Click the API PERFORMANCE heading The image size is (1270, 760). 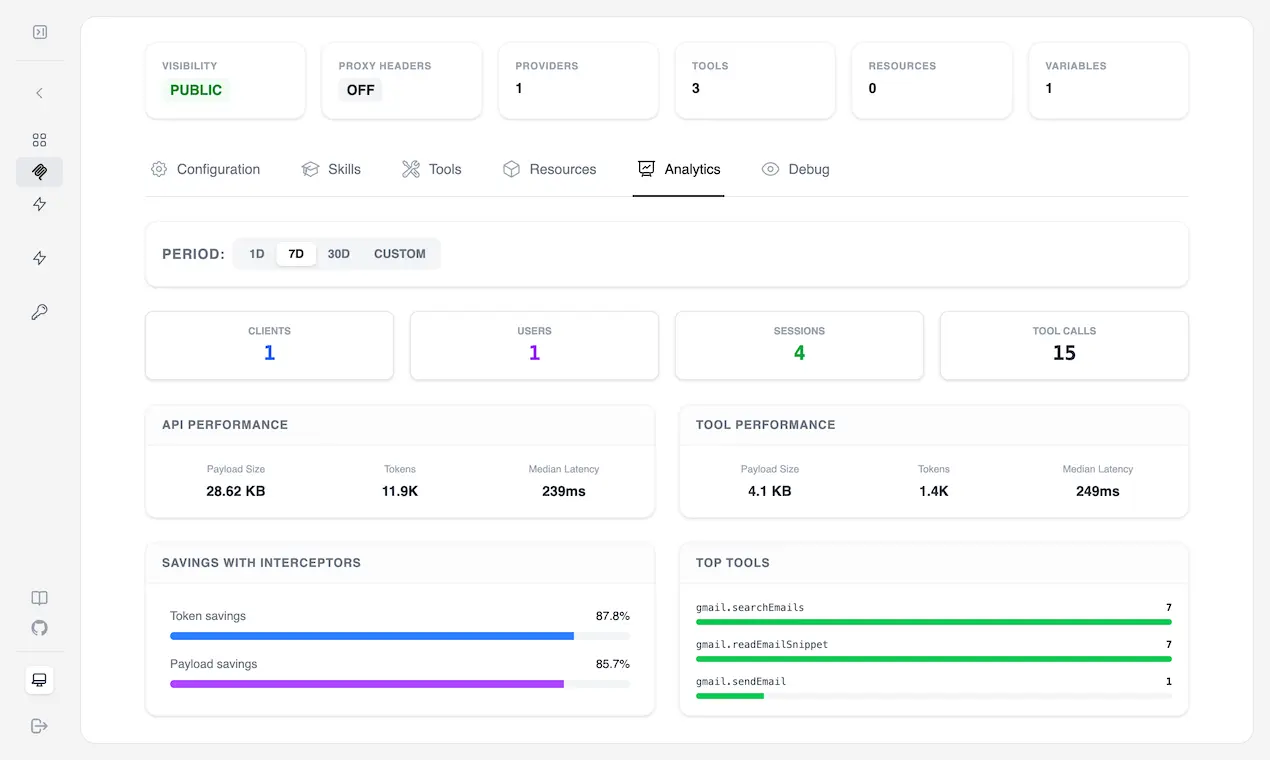coord(225,425)
